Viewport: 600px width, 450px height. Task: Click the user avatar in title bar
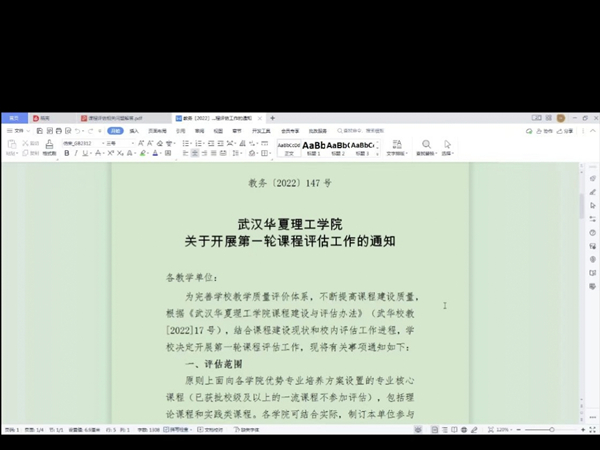coord(561,118)
